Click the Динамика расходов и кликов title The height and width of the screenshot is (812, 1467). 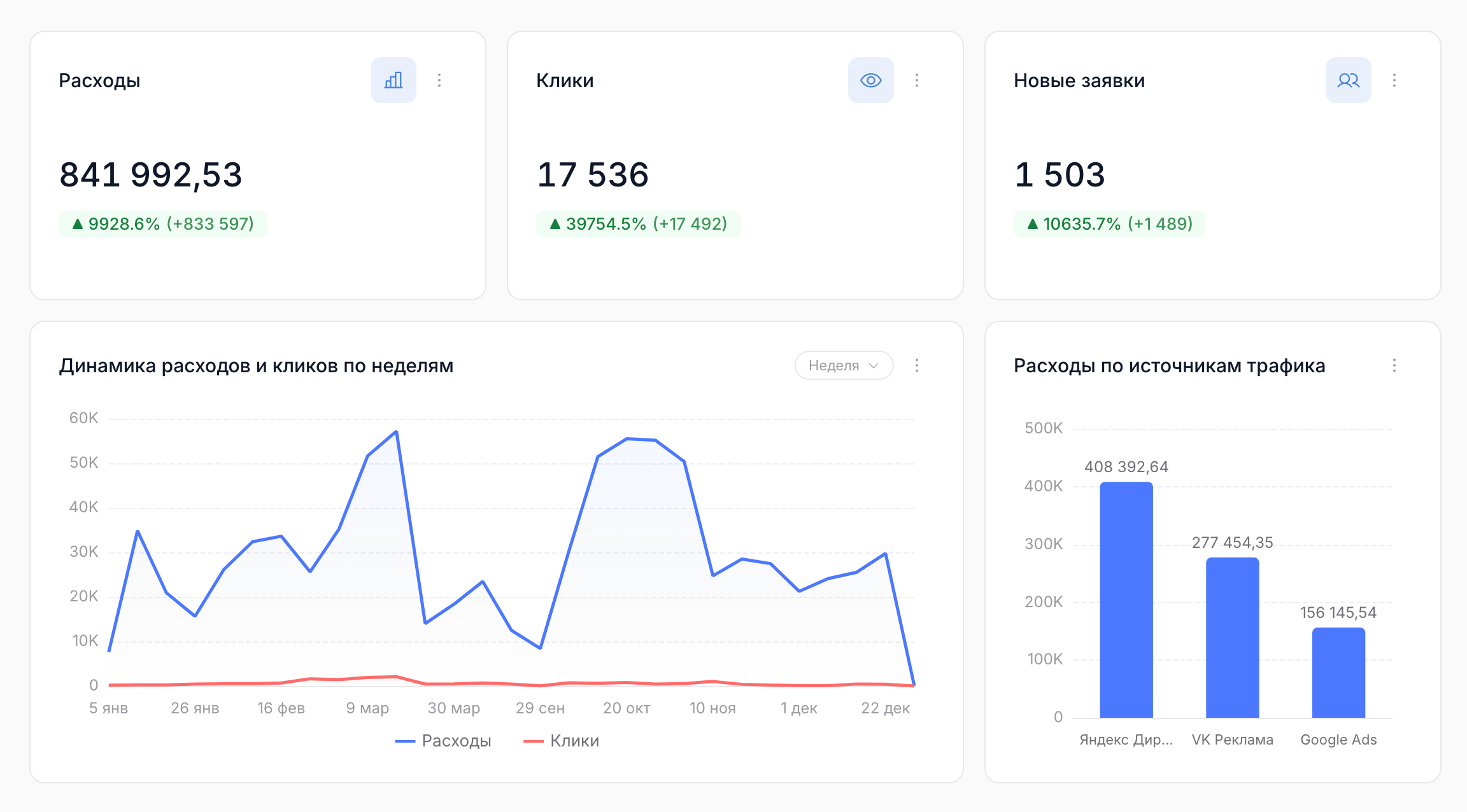(256, 366)
